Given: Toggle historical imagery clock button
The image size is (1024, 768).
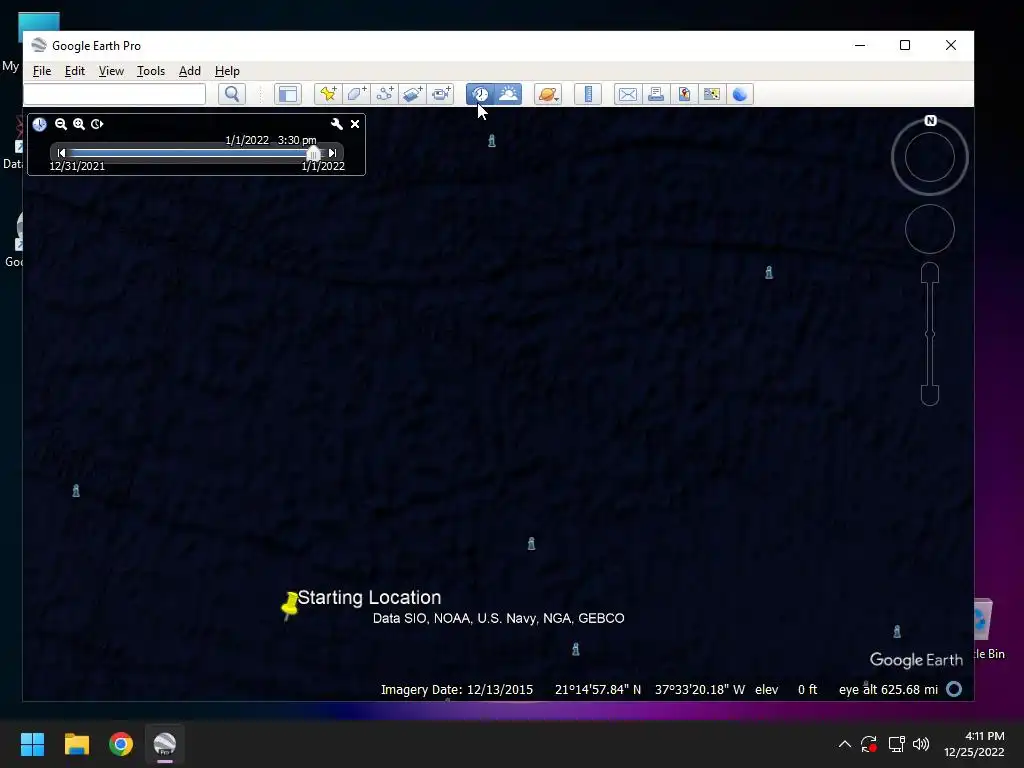Looking at the screenshot, I should click(x=480, y=94).
